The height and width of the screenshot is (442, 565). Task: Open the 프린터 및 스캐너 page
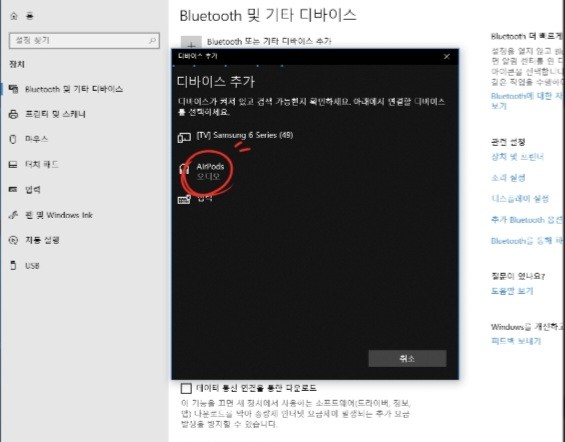point(55,114)
